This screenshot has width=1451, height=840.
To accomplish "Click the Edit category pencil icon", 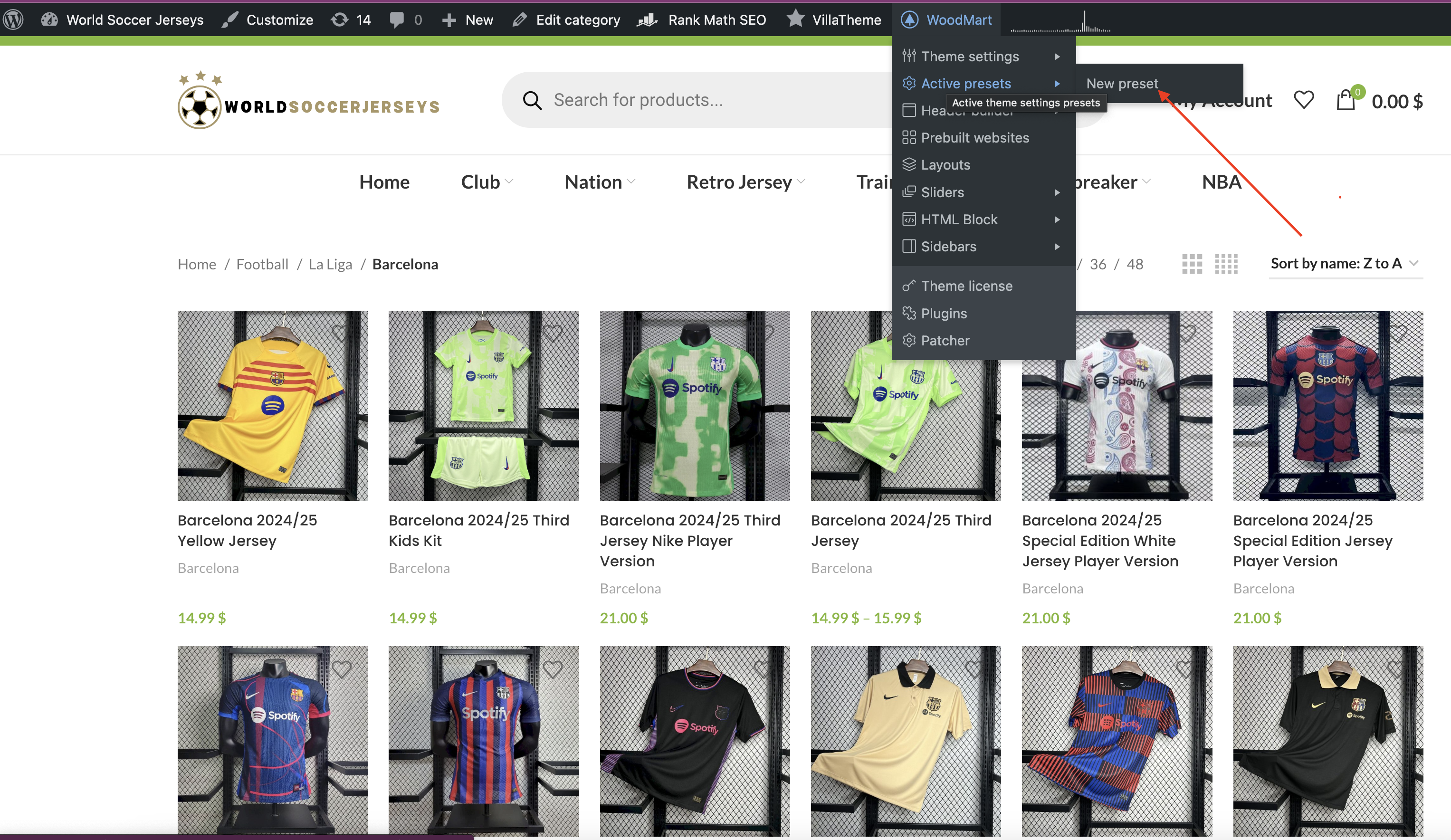I will click(x=519, y=19).
